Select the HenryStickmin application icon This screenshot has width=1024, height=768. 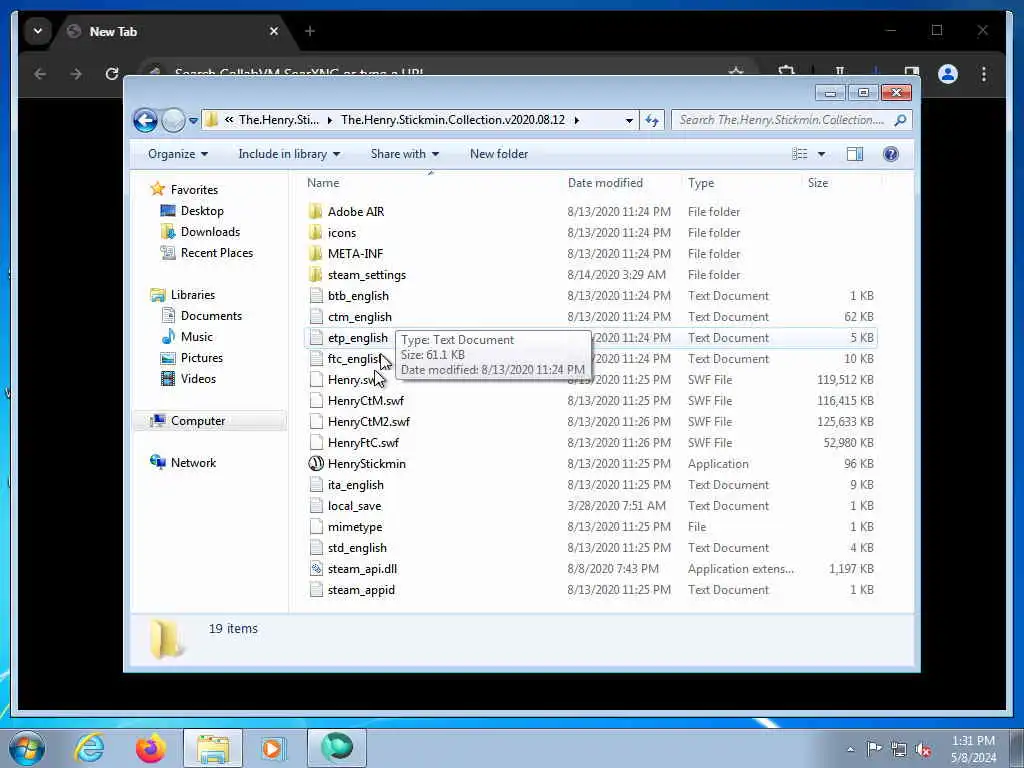(x=316, y=464)
